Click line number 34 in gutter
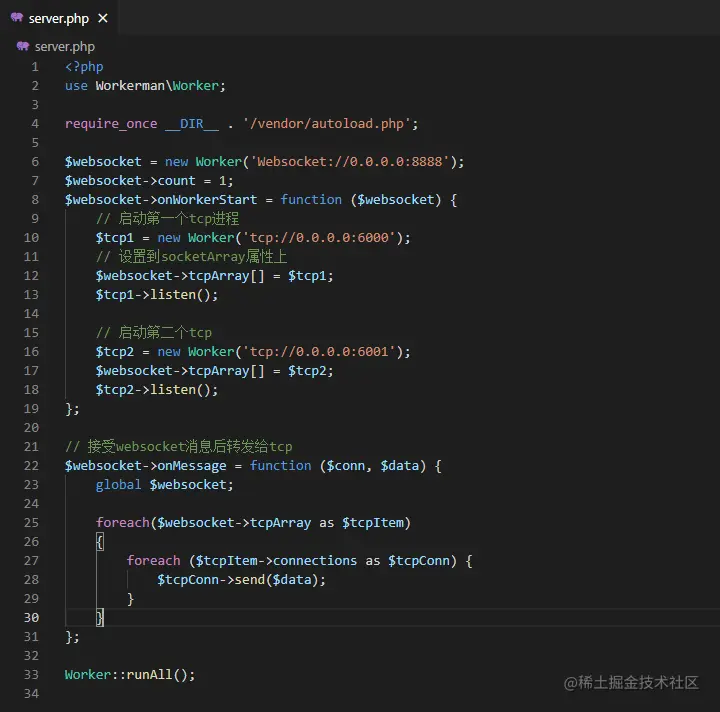 click(x=31, y=694)
